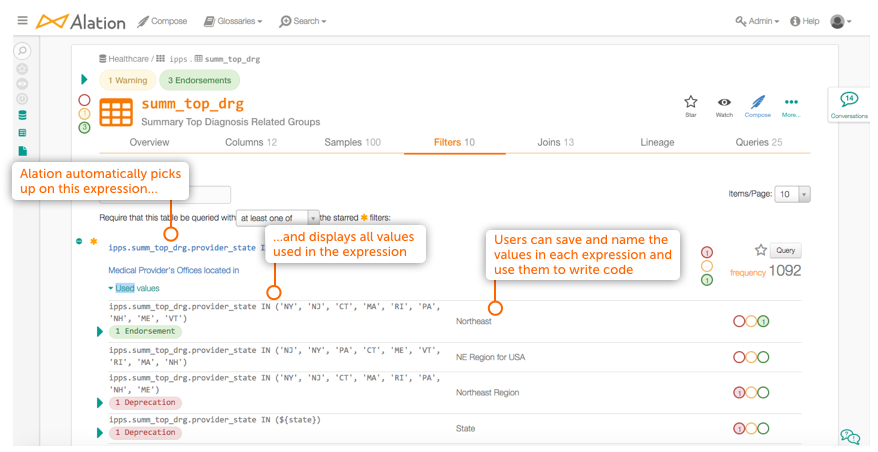Open the Search dropdown menu
Screen dimensions: 878x452
[302, 21]
